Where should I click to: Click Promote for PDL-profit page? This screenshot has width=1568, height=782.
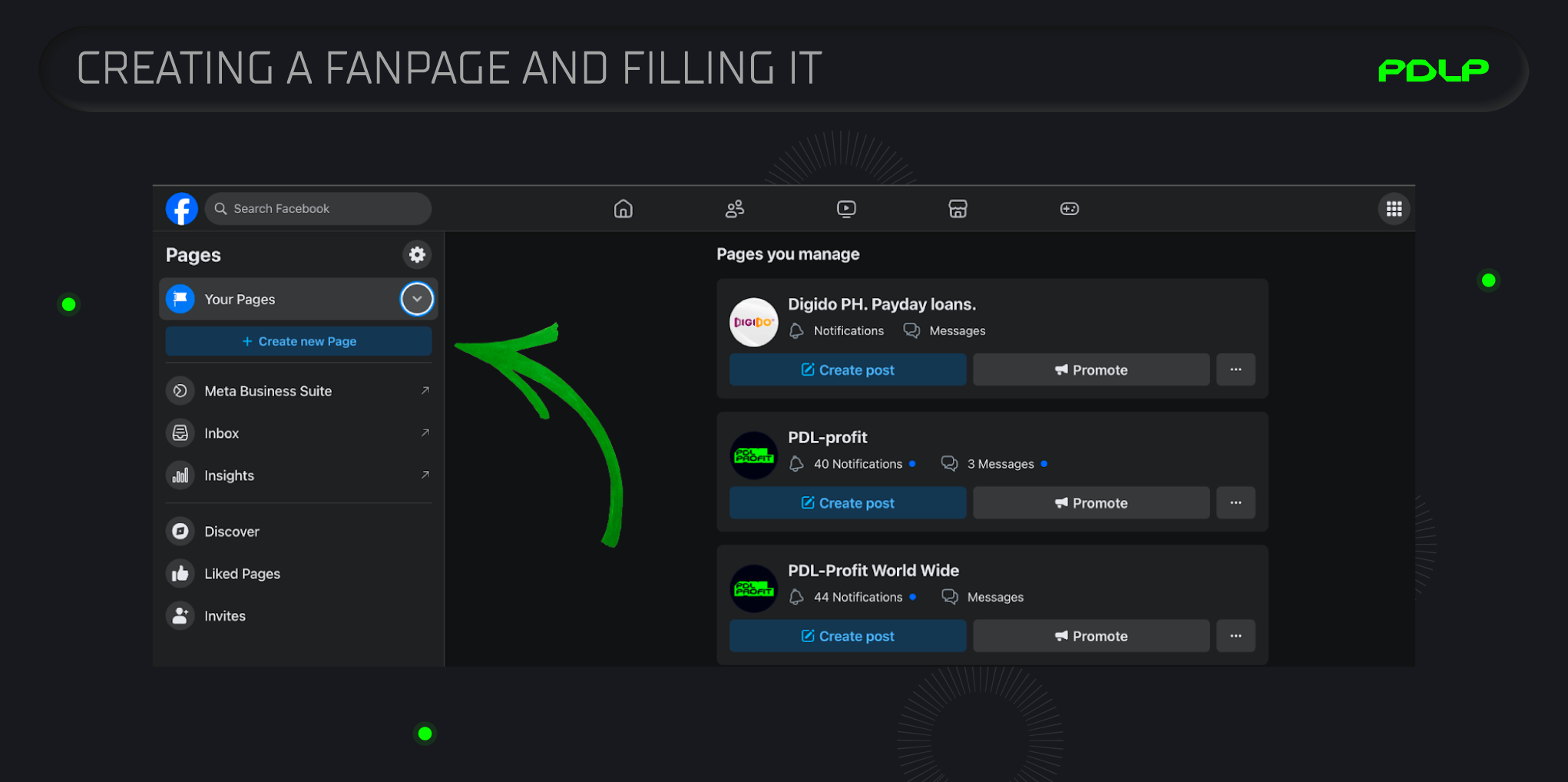coord(1091,503)
